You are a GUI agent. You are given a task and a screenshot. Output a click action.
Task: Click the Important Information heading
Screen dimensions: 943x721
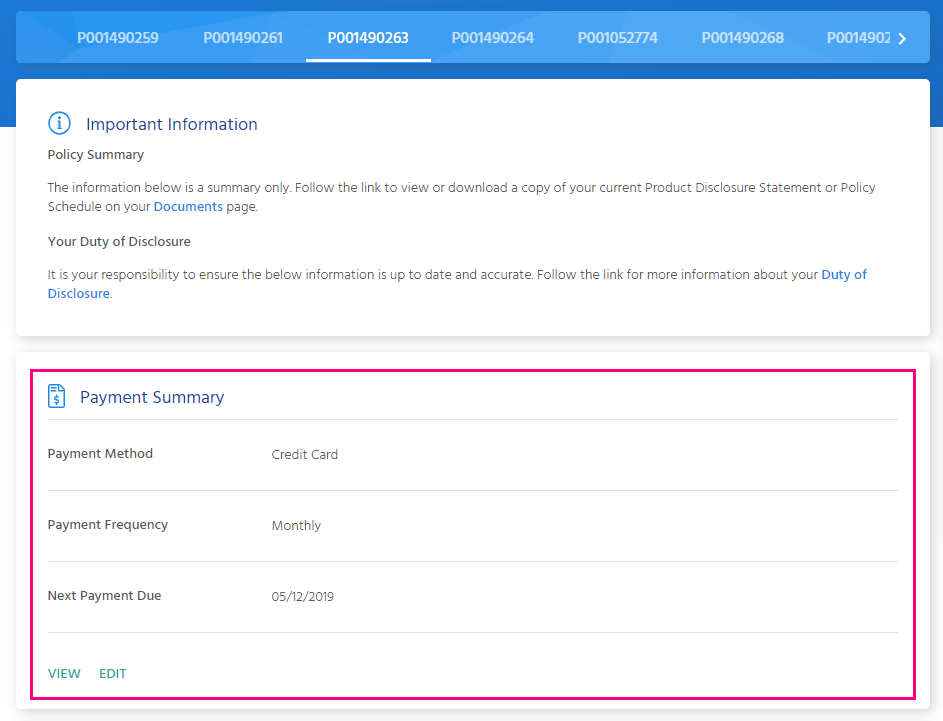(x=171, y=124)
